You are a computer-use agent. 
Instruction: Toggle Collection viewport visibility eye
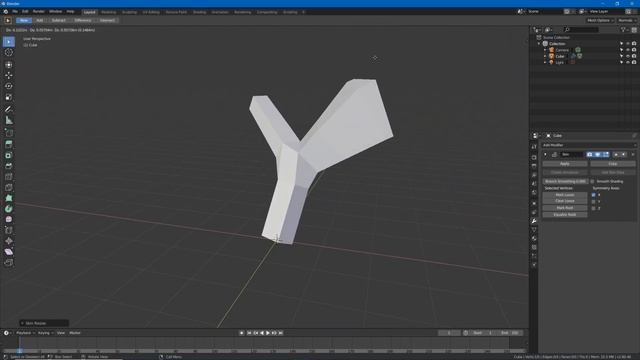(628, 44)
